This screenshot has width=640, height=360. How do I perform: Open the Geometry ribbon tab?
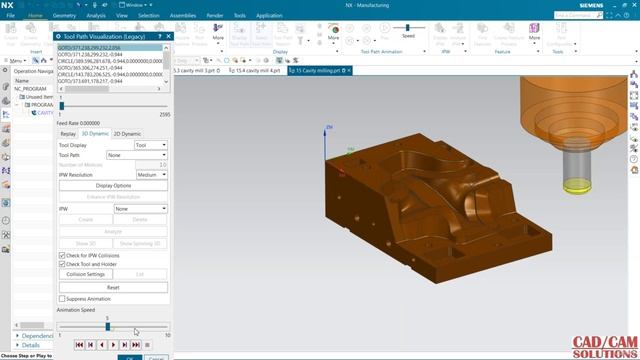[x=64, y=16]
